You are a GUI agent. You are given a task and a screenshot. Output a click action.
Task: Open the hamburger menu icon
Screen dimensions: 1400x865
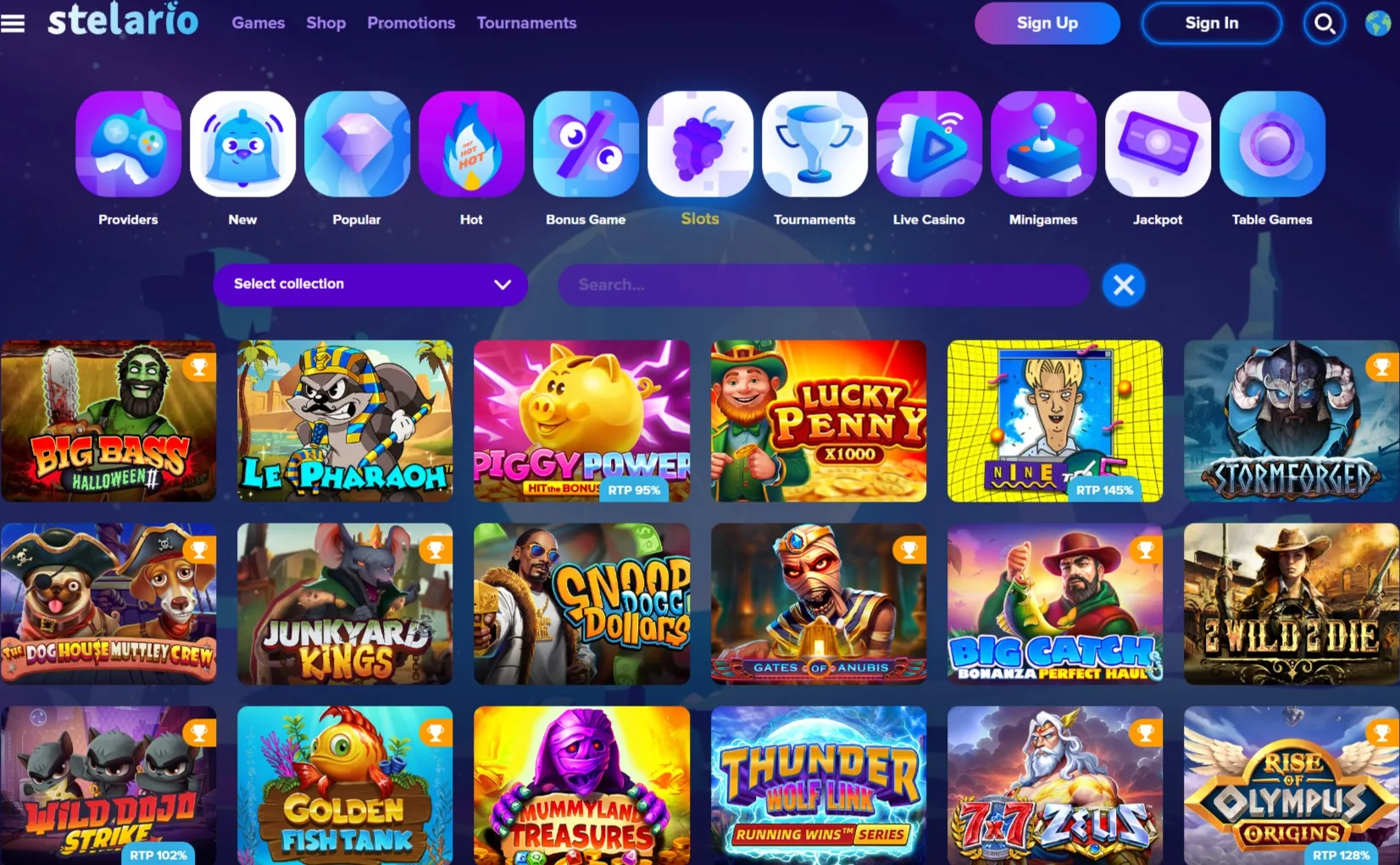point(13,23)
